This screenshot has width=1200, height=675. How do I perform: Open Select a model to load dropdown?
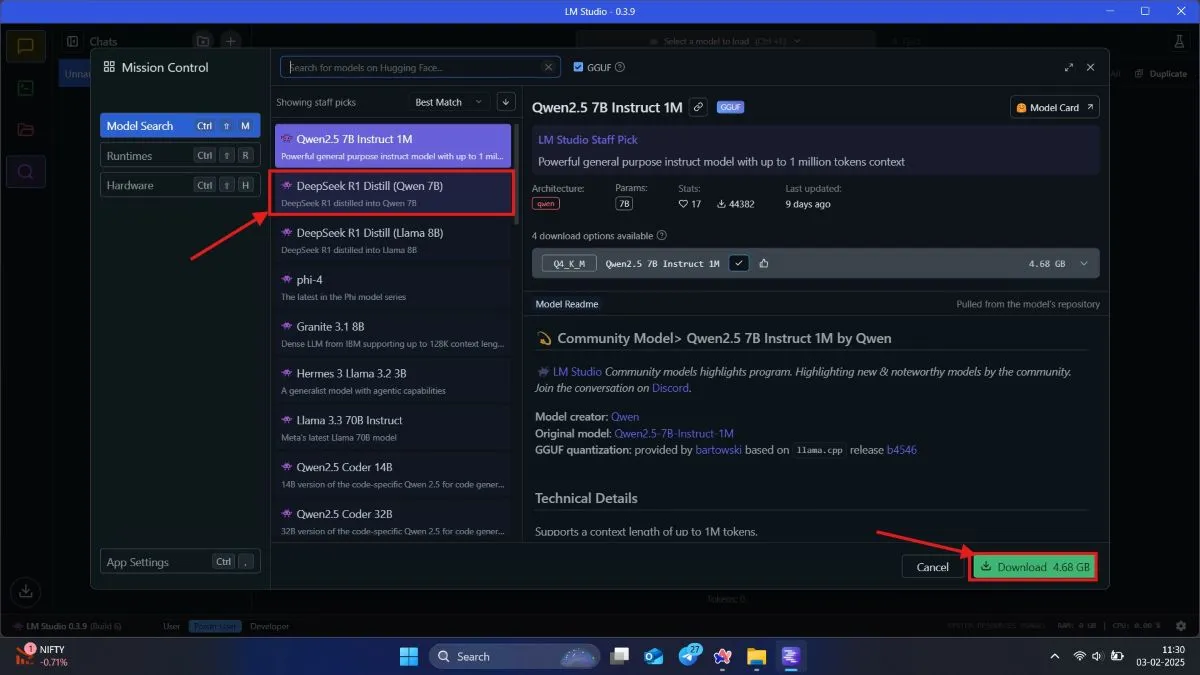click(724, 41)
